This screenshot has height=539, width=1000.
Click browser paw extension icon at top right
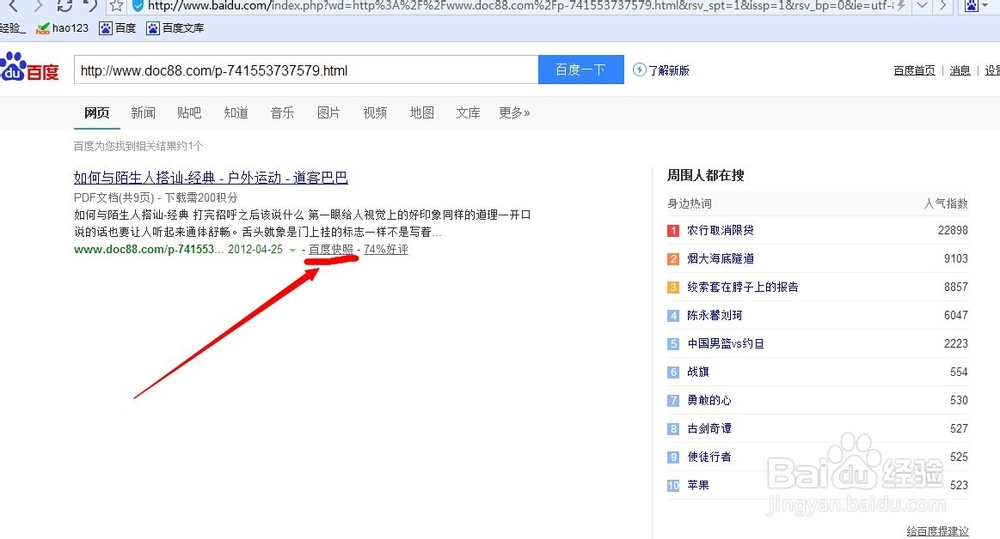[971, 6]
